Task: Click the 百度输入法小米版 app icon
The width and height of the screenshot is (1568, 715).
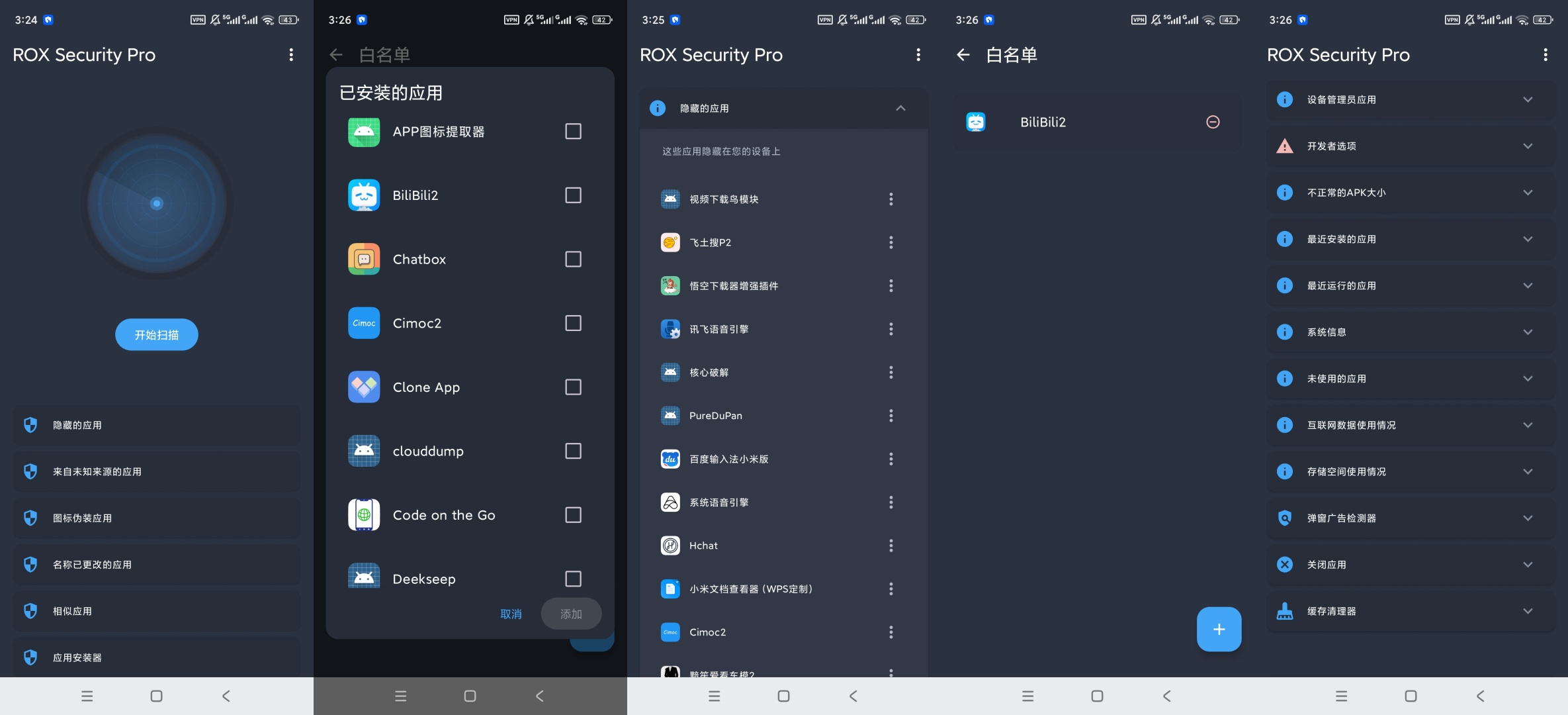Action: [670, 459]
